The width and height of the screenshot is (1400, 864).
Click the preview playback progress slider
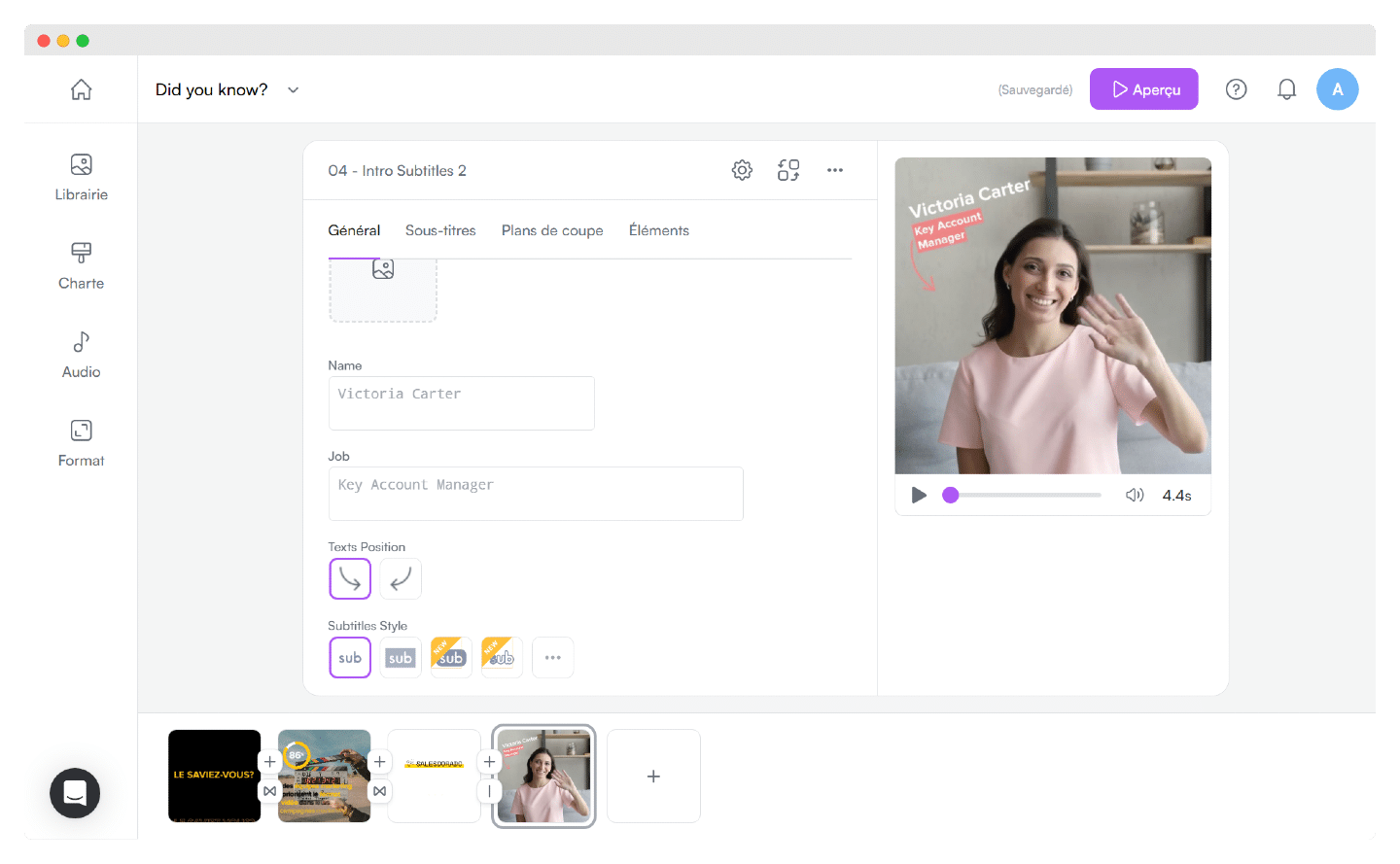point(1022,495)
